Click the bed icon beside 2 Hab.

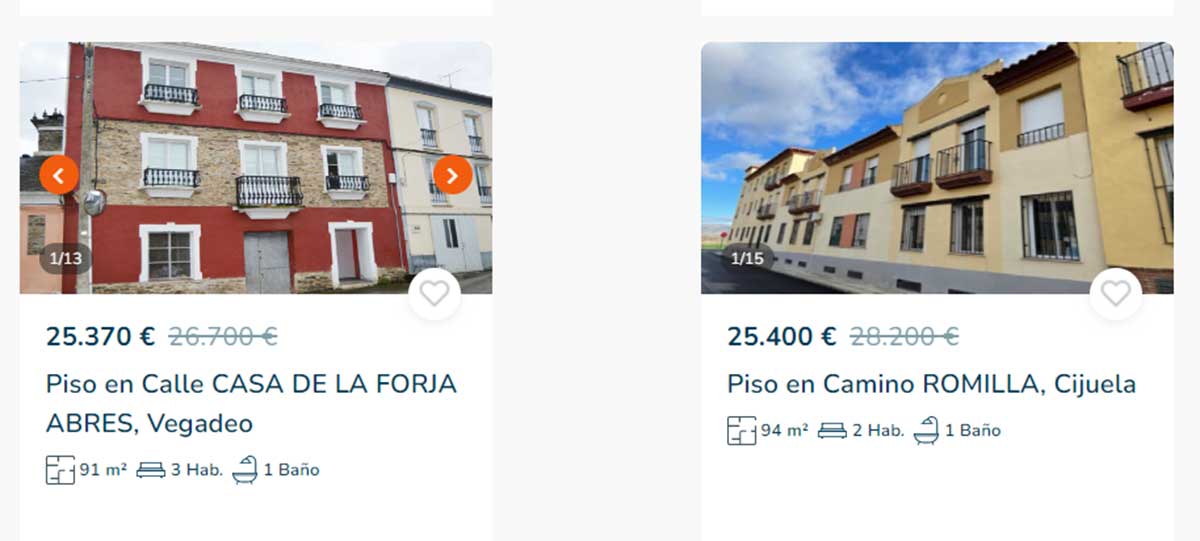coord(832,431)
